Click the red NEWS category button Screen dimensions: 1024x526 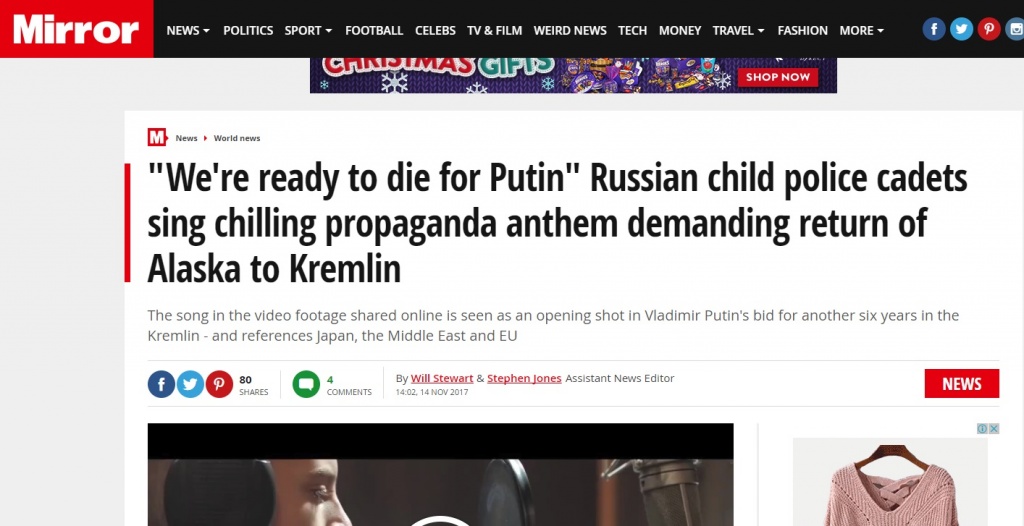[961, 384]
